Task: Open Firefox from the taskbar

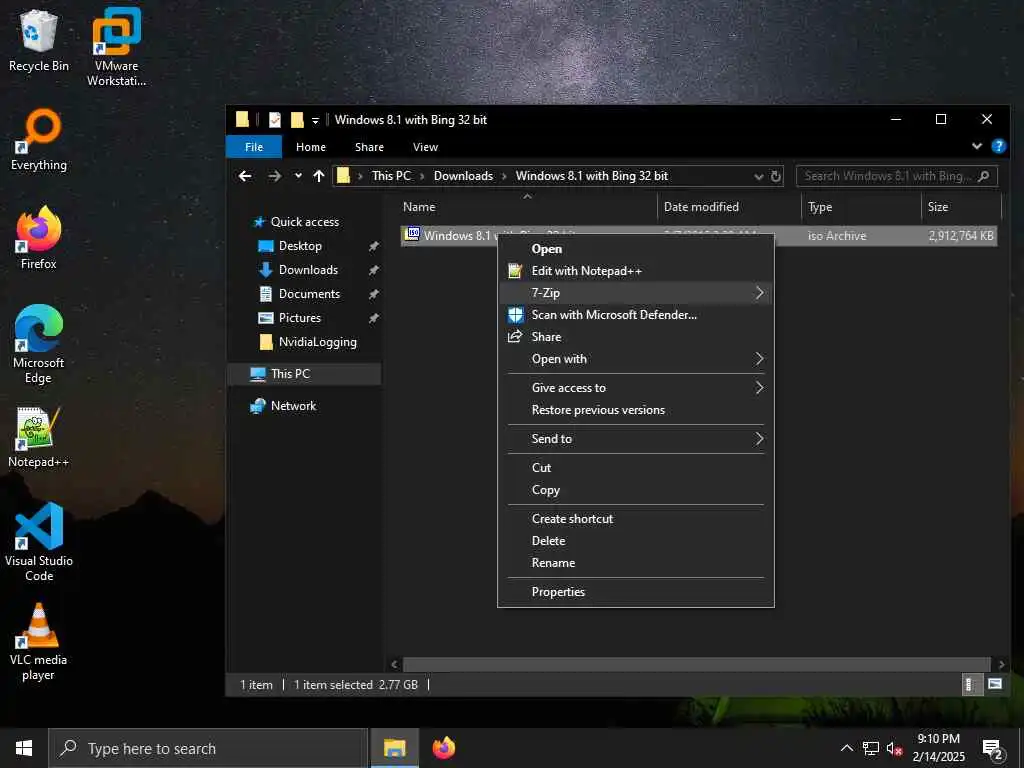Action: (444, 748)
